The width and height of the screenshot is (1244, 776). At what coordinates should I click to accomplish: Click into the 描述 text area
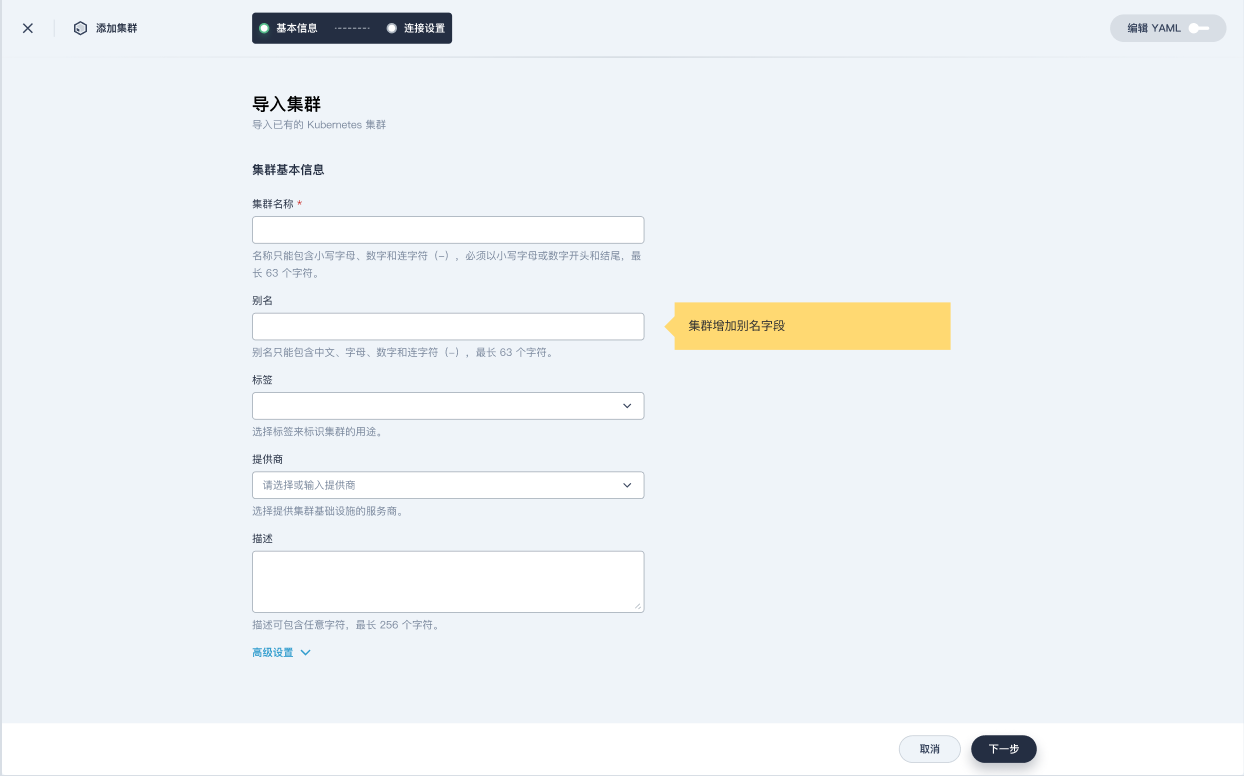448,581
